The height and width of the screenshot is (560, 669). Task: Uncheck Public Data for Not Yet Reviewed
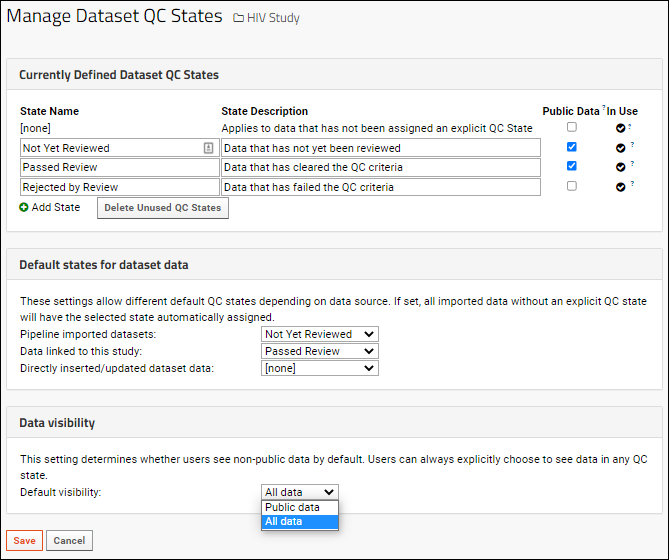[572, 147]
